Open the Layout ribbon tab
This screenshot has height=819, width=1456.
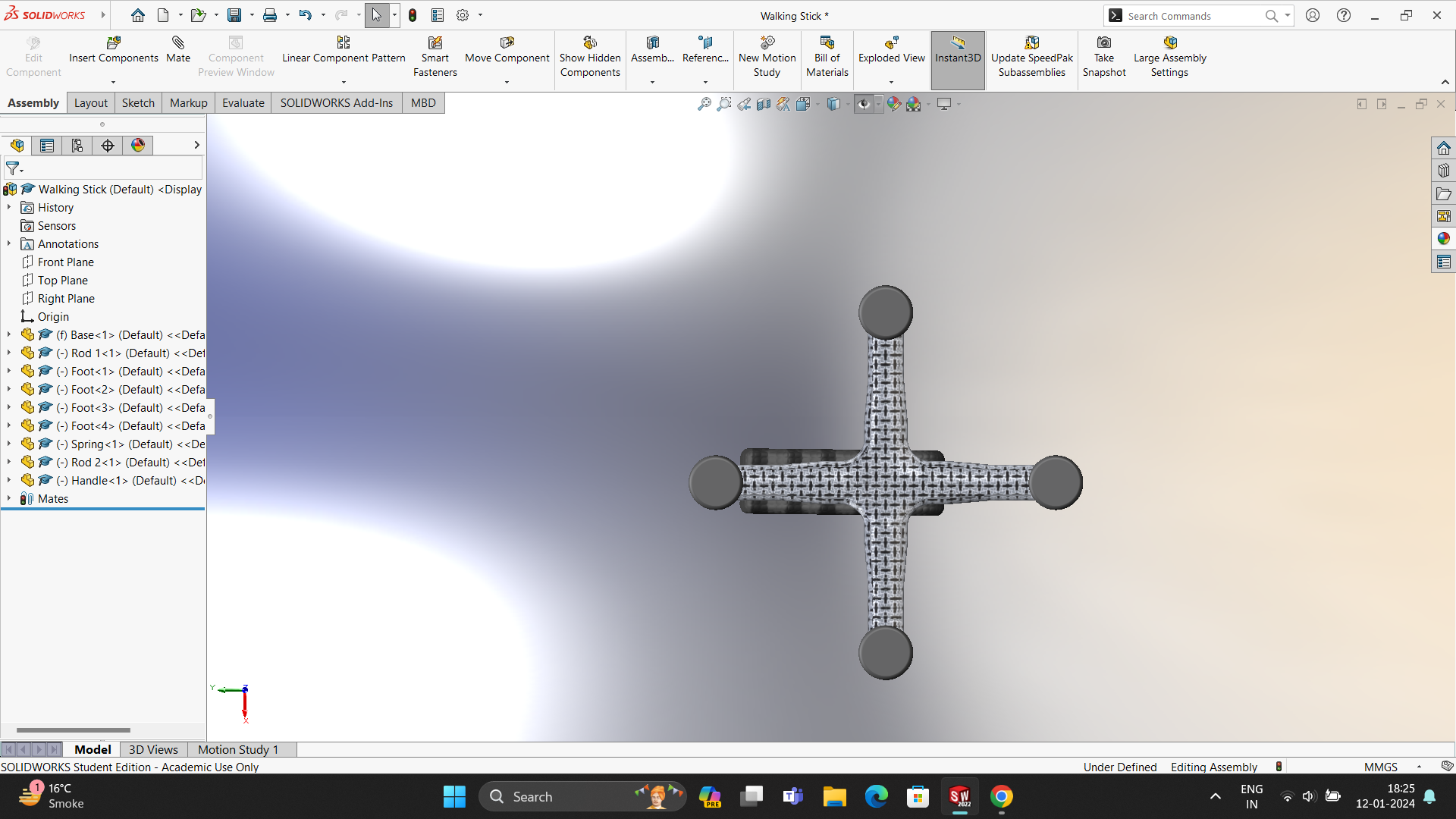91,103
